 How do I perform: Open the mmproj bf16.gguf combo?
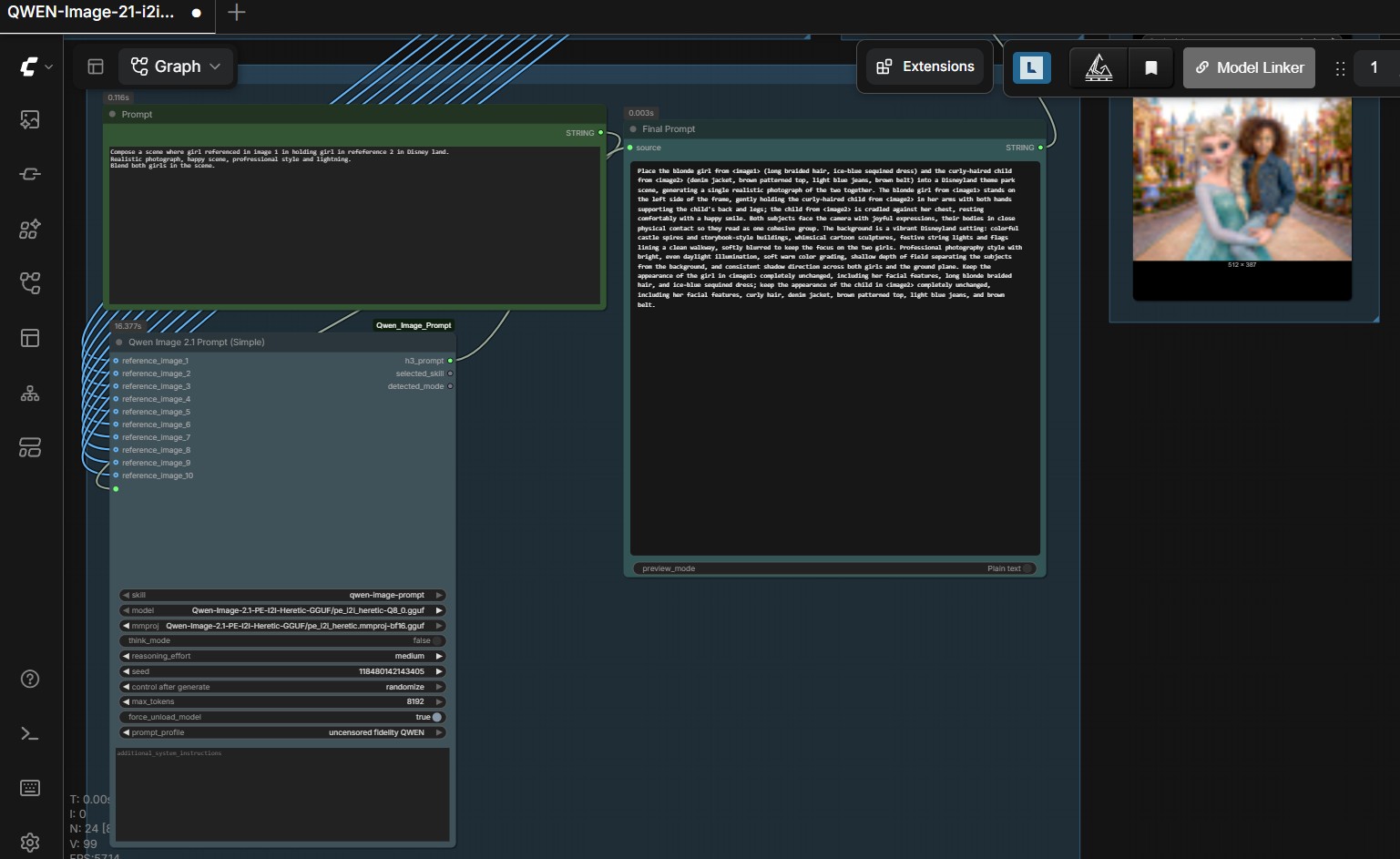[x=281, y=626]
